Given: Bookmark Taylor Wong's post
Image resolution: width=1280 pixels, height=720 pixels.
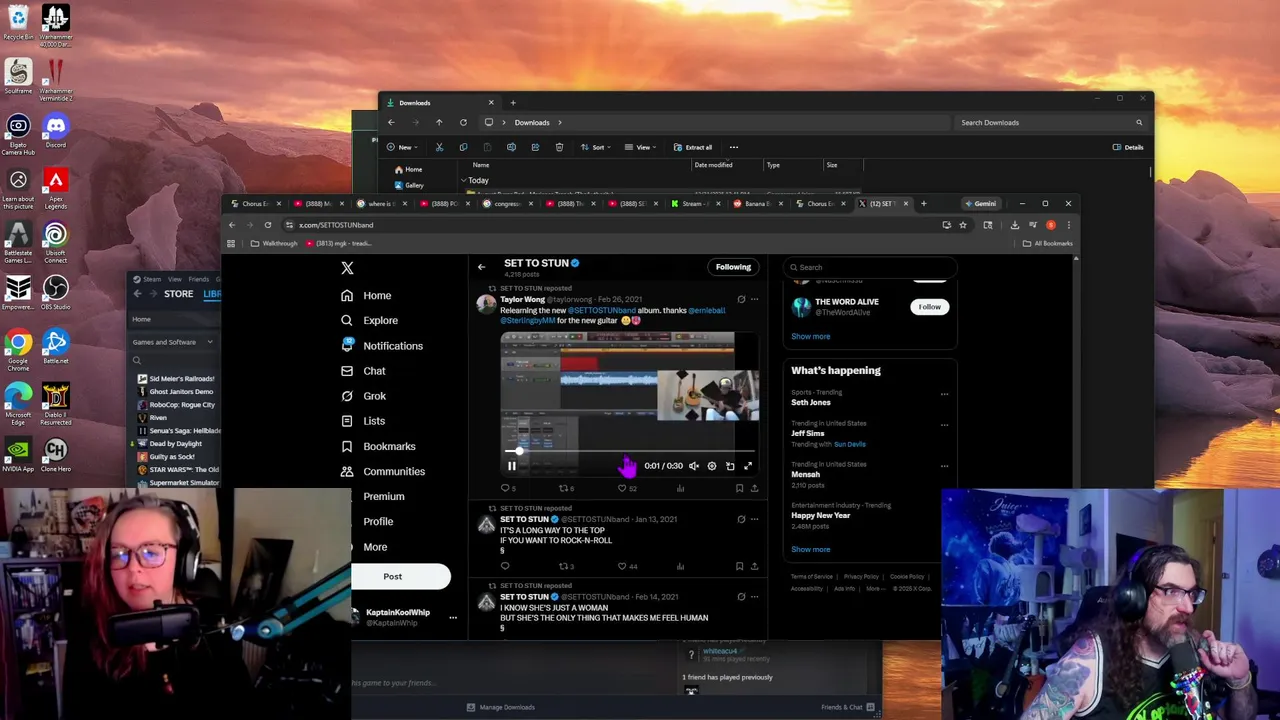Looking at the screenshot, I should point(739,488).
